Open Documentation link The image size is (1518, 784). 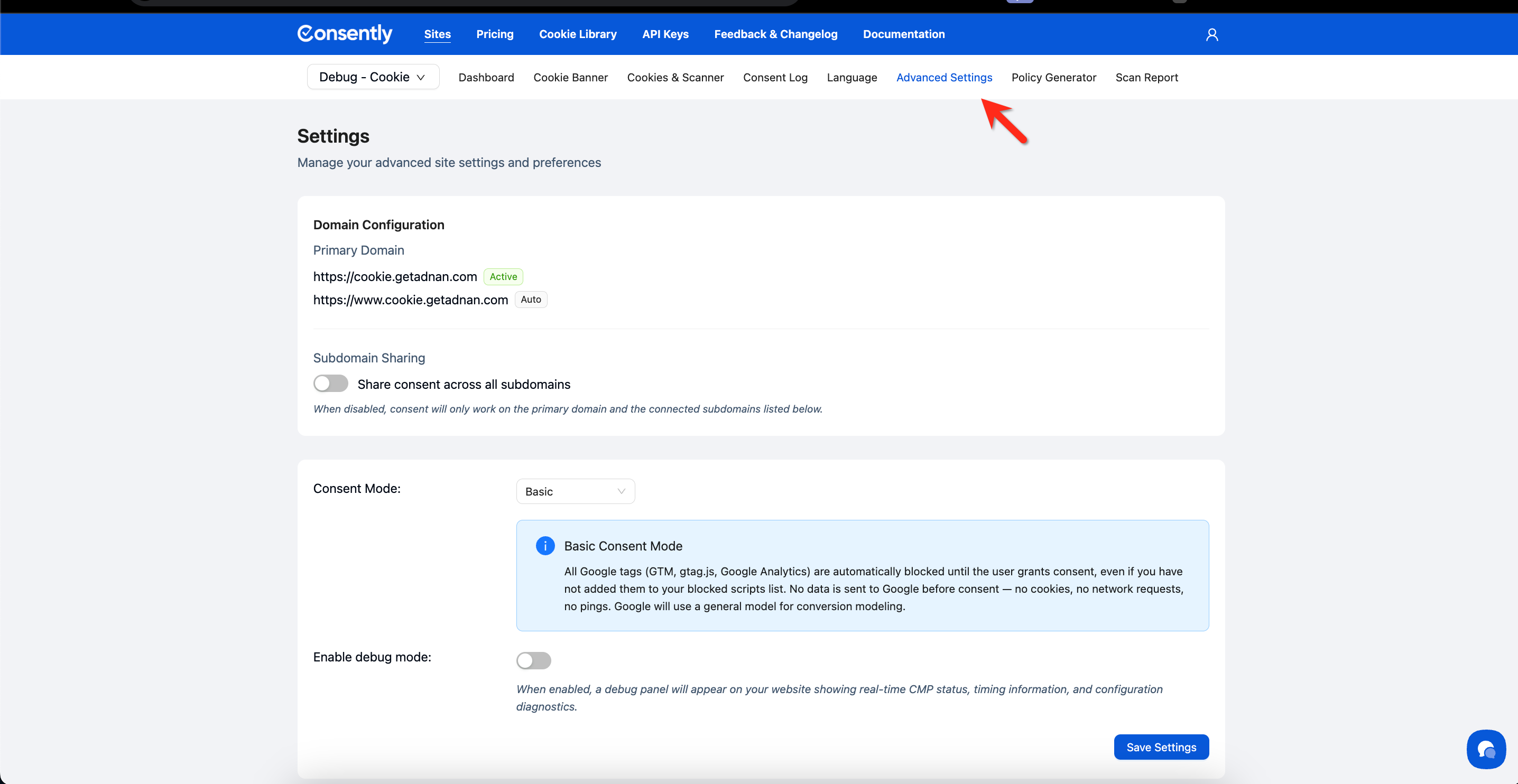[x=903, y=34]
